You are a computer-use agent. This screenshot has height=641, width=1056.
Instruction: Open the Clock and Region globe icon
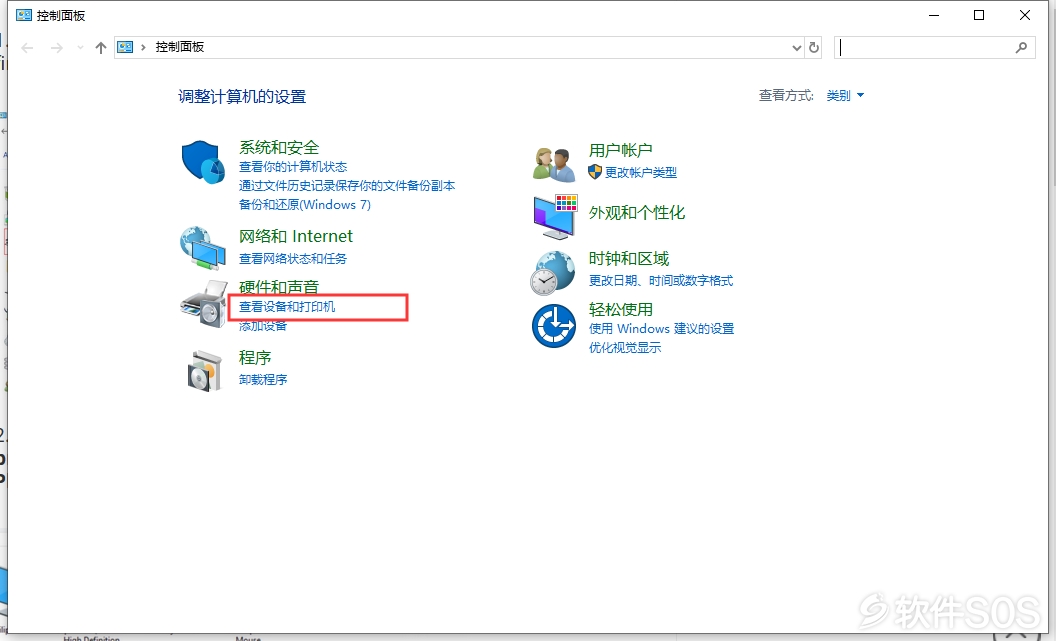coord(553,273)
